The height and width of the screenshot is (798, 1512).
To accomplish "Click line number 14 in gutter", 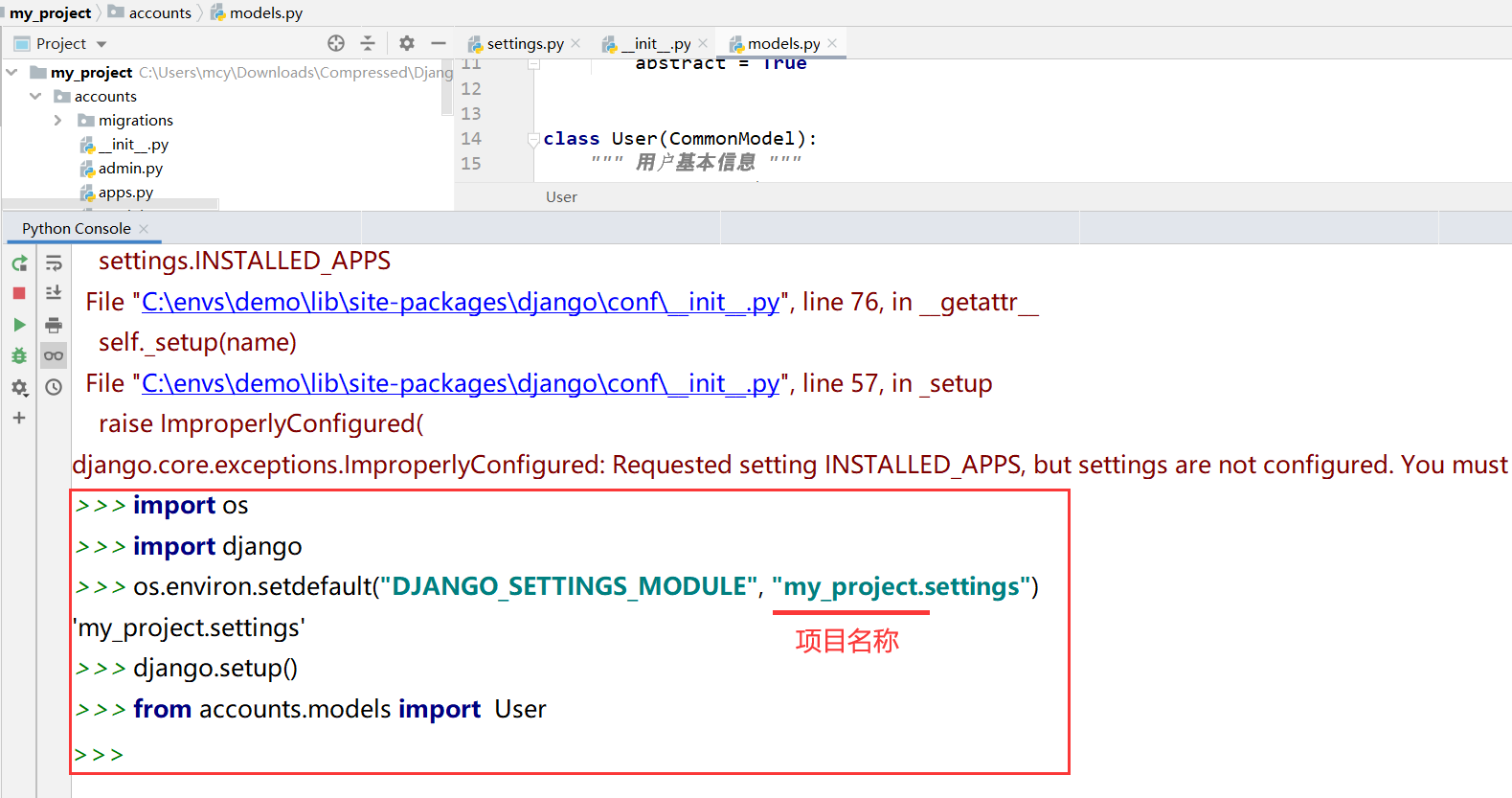I will [471, 139].
